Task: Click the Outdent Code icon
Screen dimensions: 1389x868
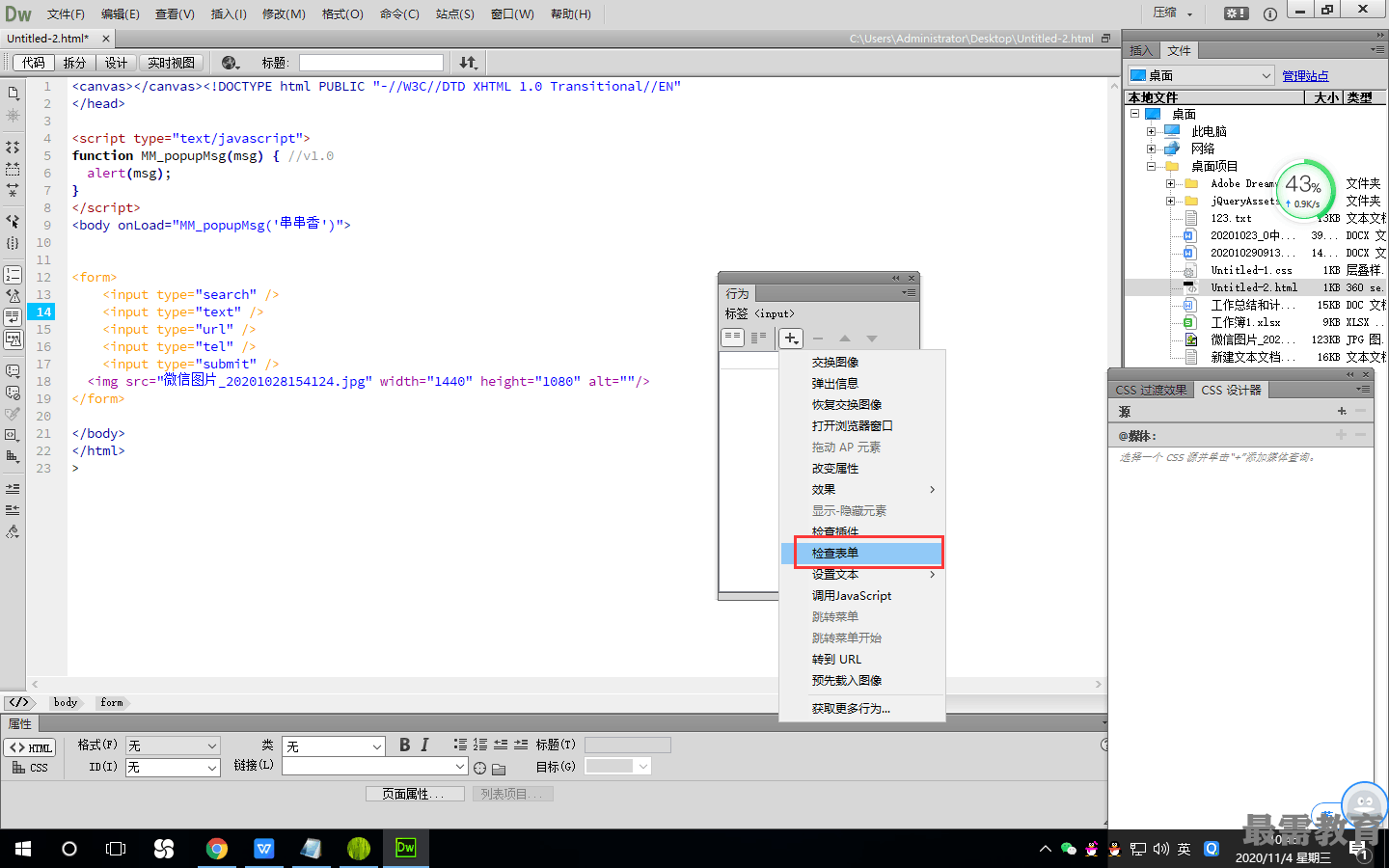Action: (14, 510)
